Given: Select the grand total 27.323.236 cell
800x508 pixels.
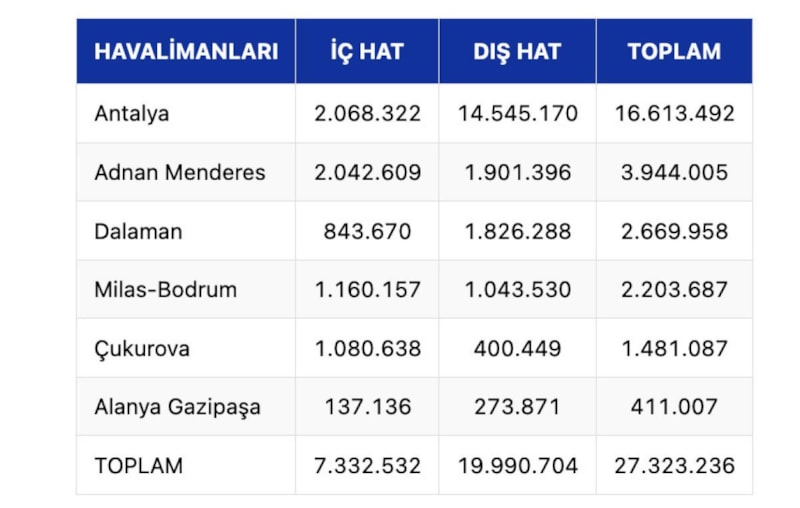Looking at the screenshot, I should click(674, 466).
